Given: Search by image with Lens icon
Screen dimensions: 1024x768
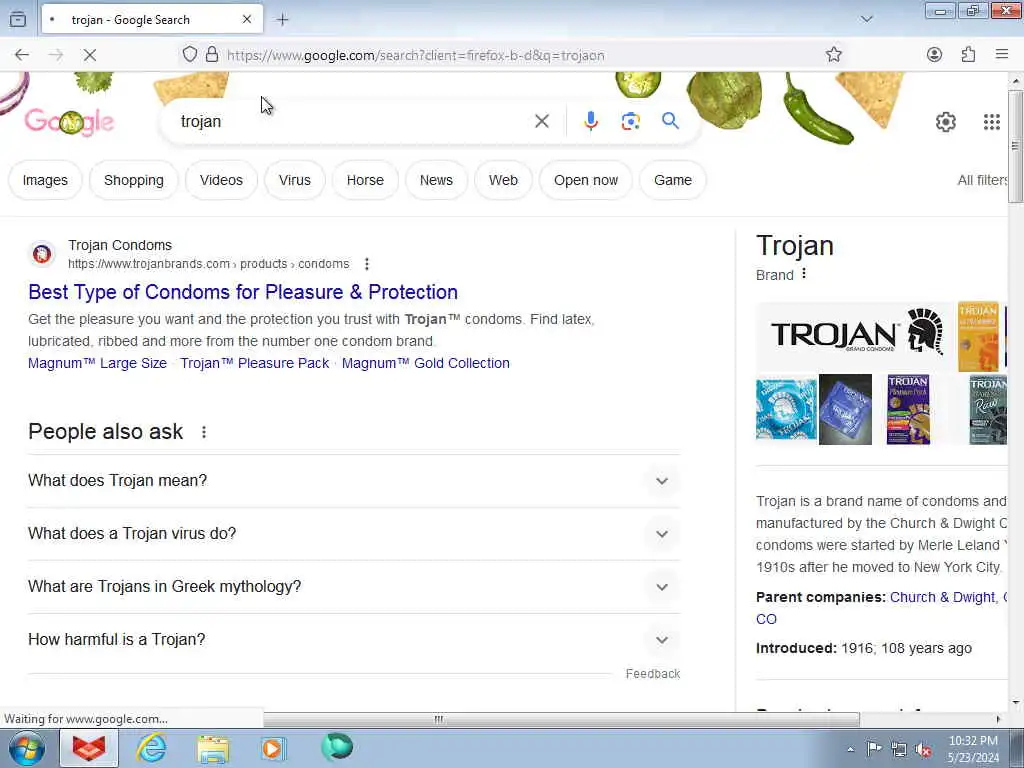Looking at the screenshot, I should pyautogui.click(x=631, y=121).
